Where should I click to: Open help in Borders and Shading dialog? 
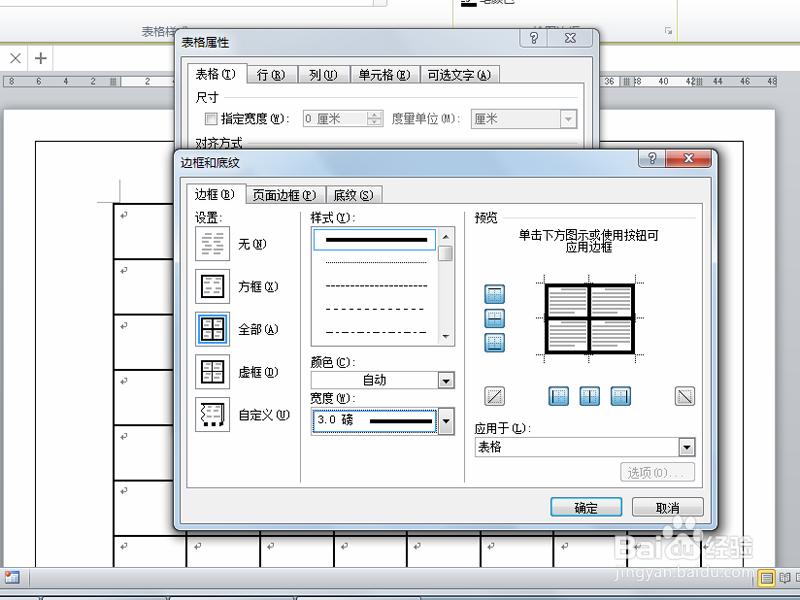pos(652,158)
